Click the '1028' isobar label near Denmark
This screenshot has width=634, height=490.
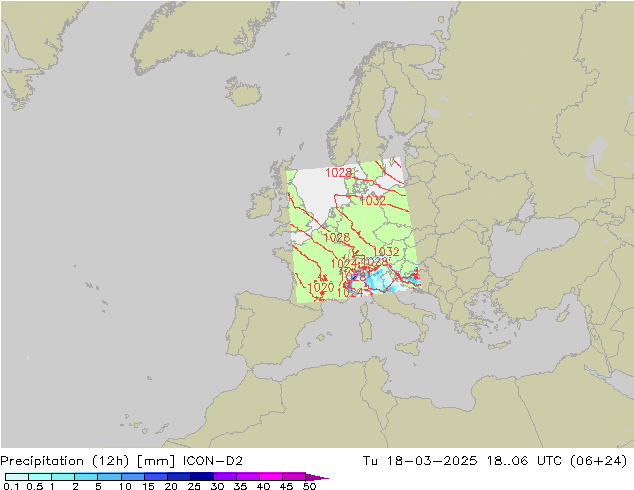pyautogui.click(x=338, y=173)
